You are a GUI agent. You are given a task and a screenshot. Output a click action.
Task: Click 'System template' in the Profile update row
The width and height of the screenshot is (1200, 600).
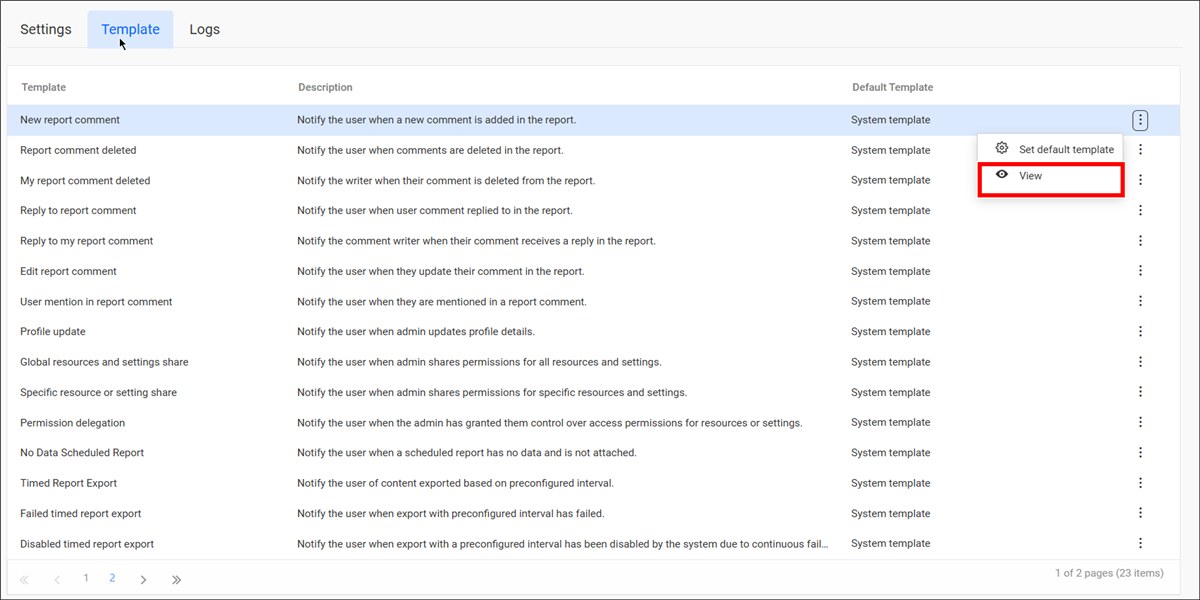[x=890, y=332]
